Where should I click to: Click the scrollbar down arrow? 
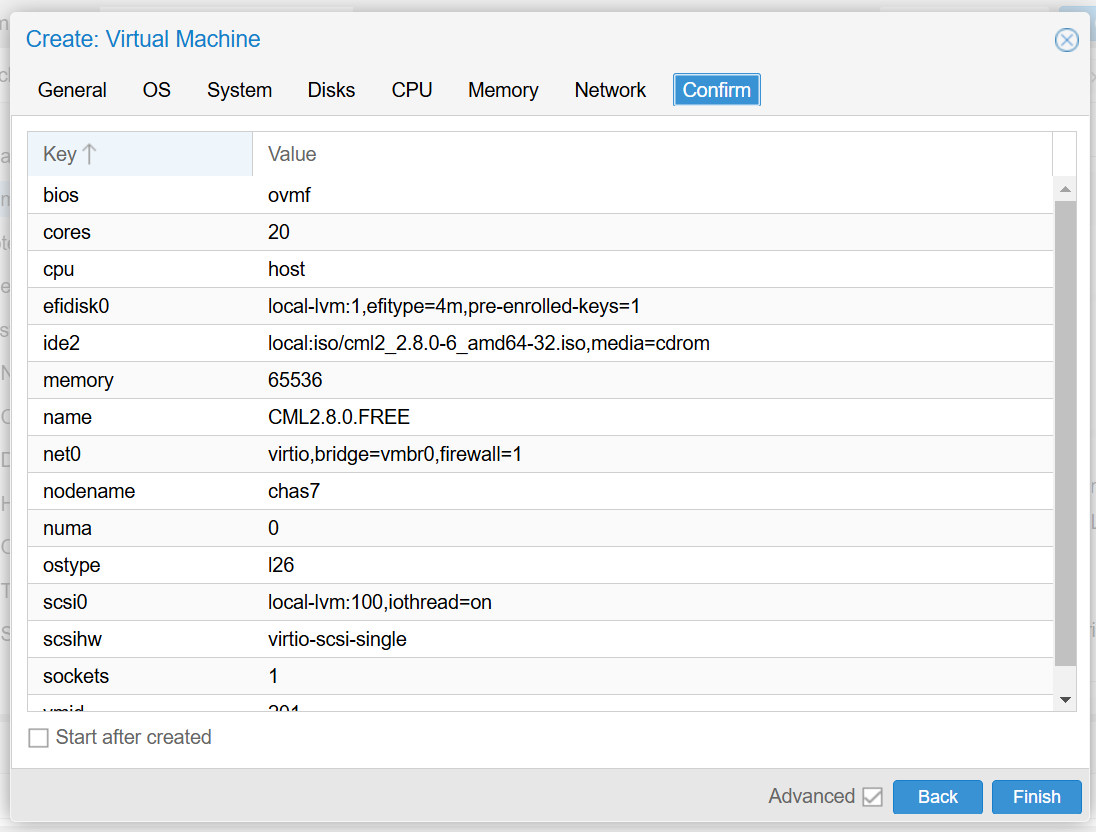[1065, 699]
